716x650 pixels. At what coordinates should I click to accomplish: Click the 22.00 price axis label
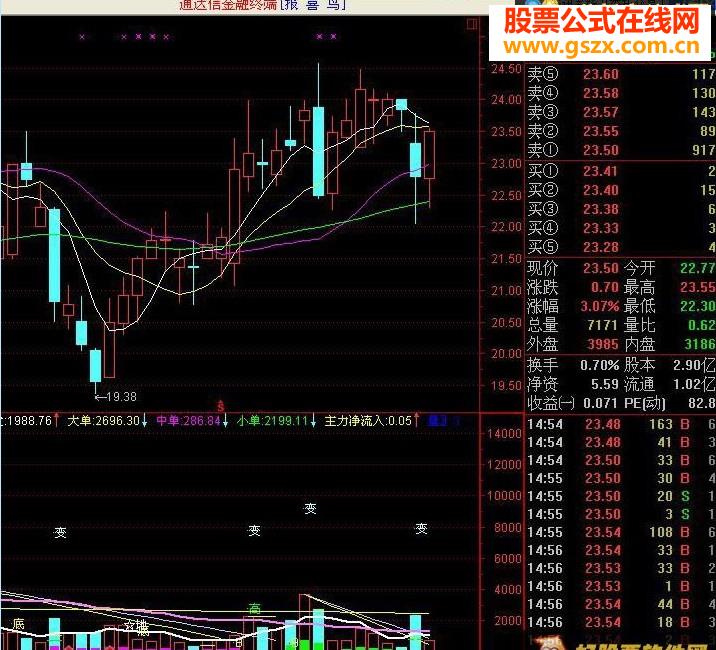506,227
